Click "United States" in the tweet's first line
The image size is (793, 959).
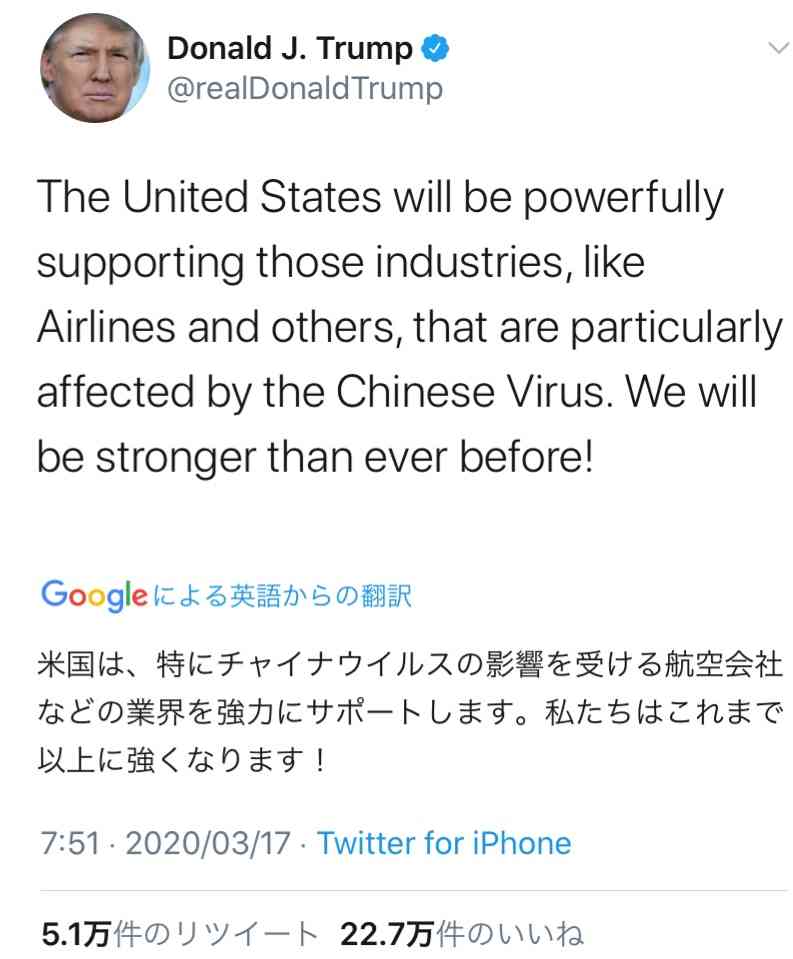252,199
